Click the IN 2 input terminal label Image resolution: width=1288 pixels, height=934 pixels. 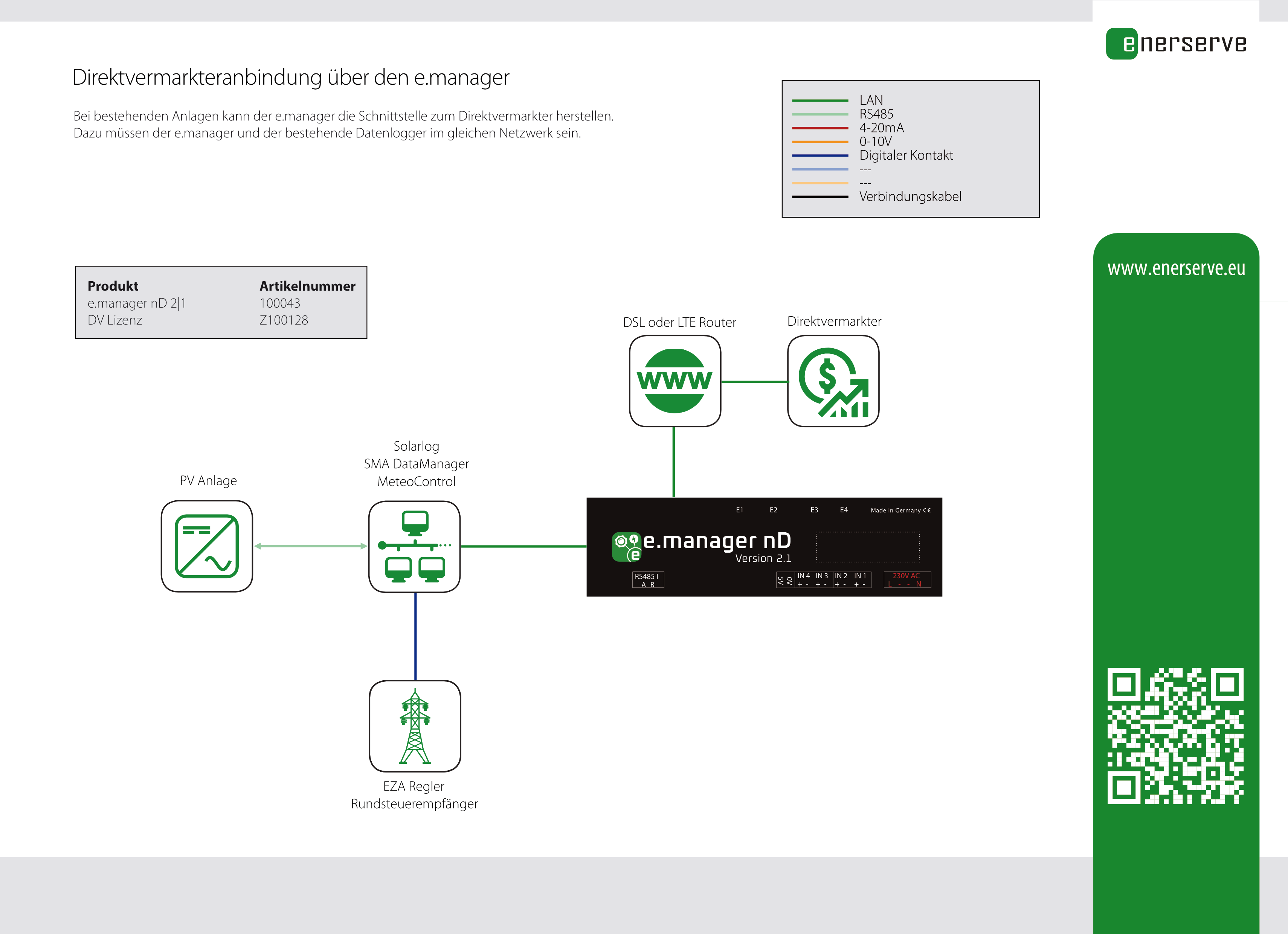pyautogui.click(x=841, y=576)
